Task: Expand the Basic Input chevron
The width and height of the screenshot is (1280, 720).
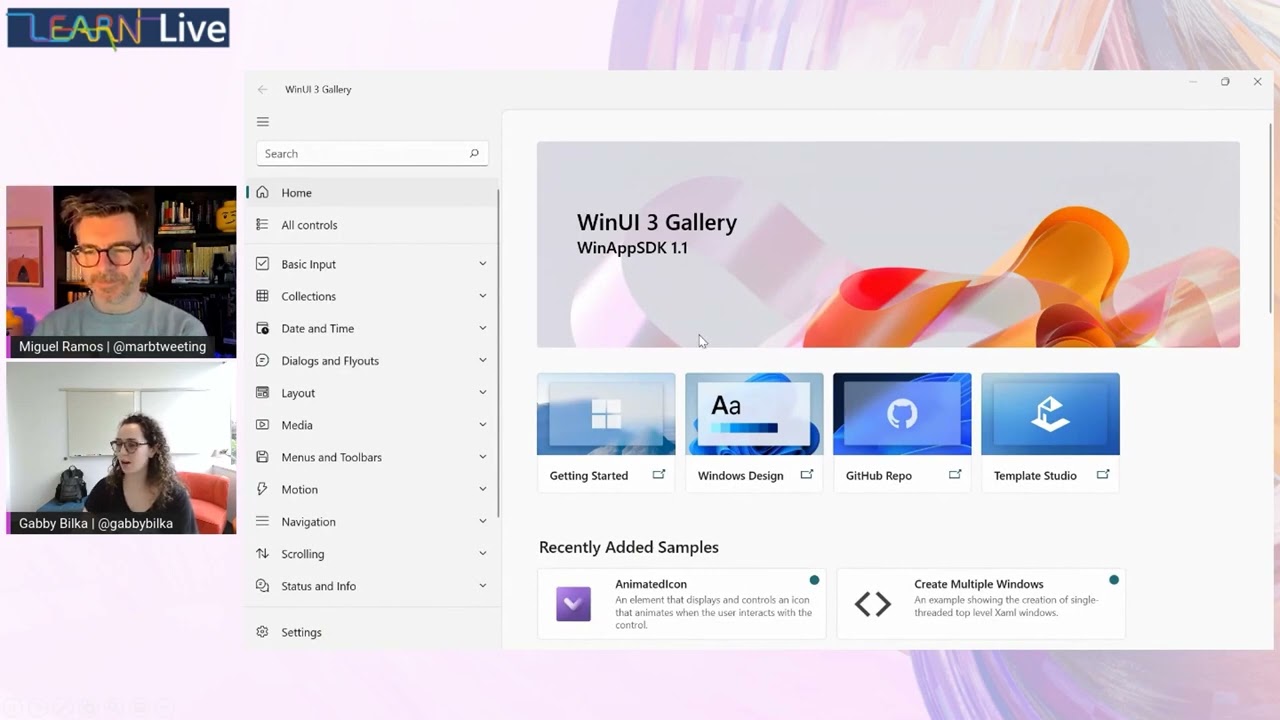Action: (482, 264)
